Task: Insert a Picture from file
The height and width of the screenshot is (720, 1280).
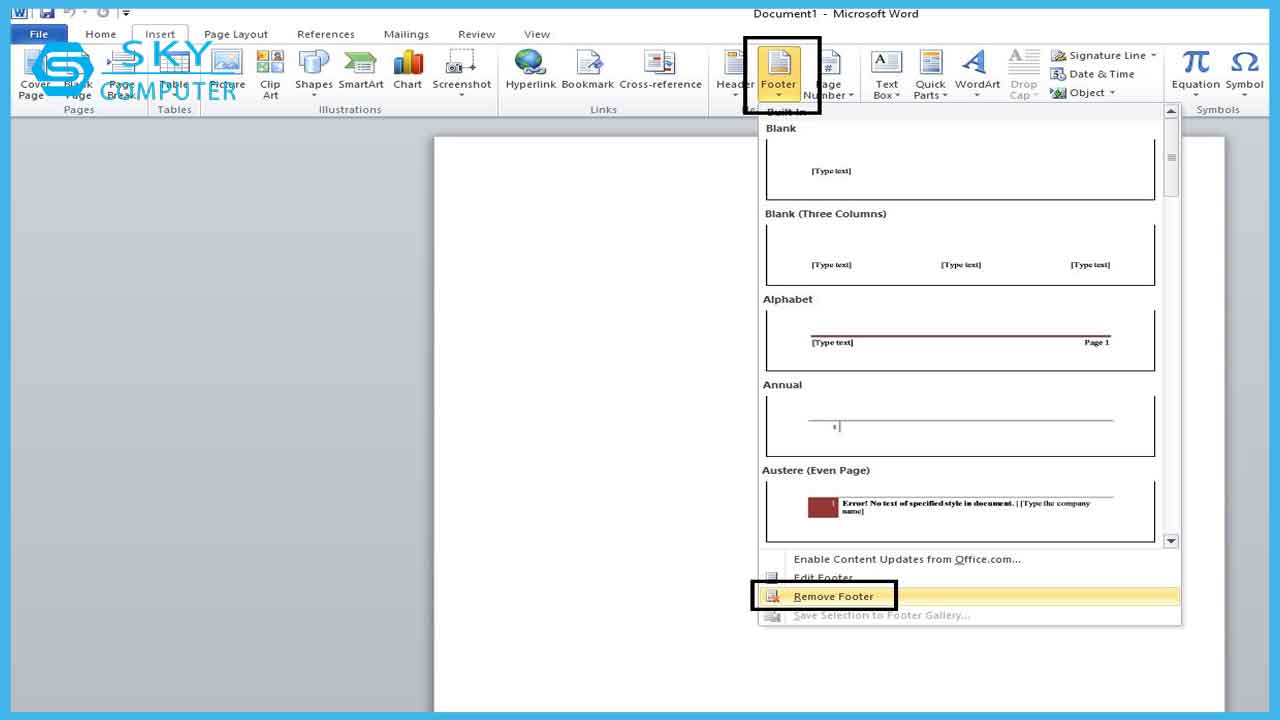Action: click(226, 70)
